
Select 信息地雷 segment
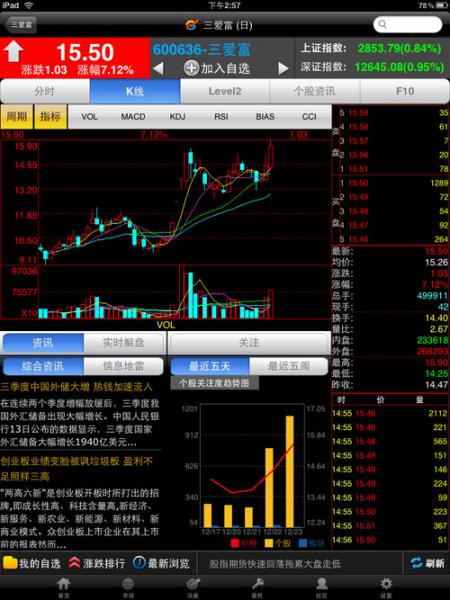pyautogui.click(x=123, y=366)
